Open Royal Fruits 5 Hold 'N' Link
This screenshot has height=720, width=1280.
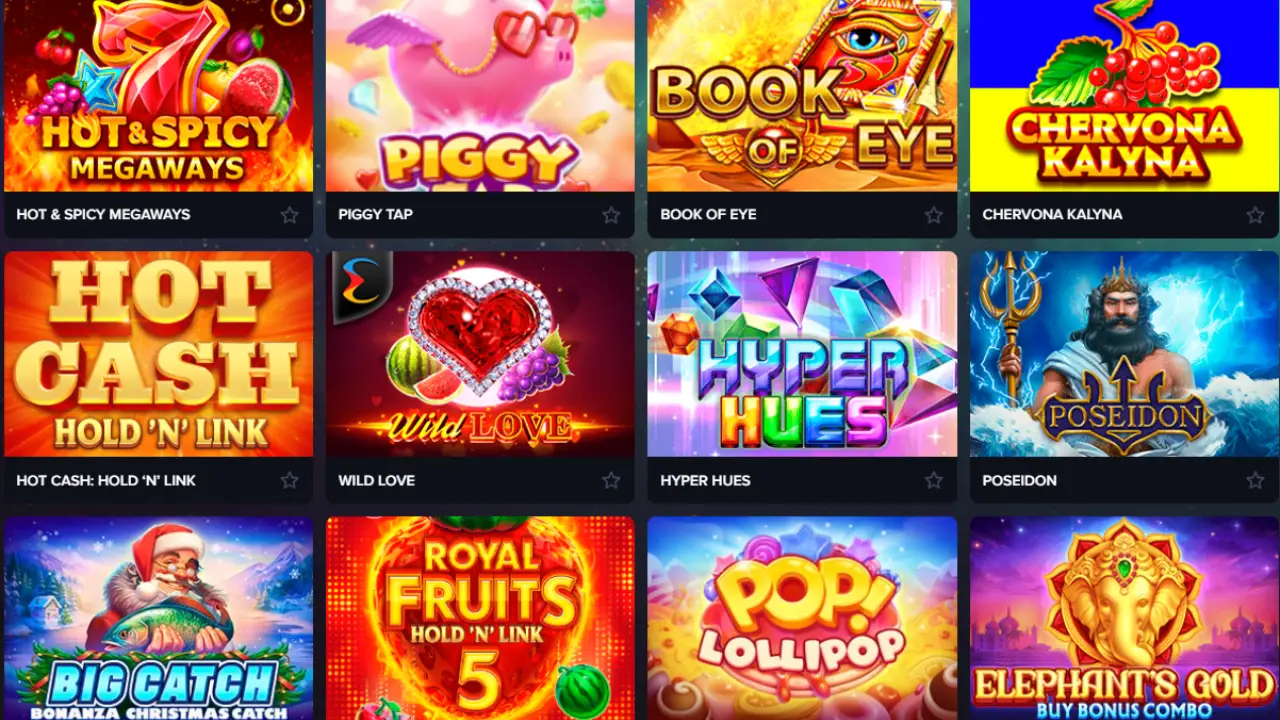coord(480,618)
